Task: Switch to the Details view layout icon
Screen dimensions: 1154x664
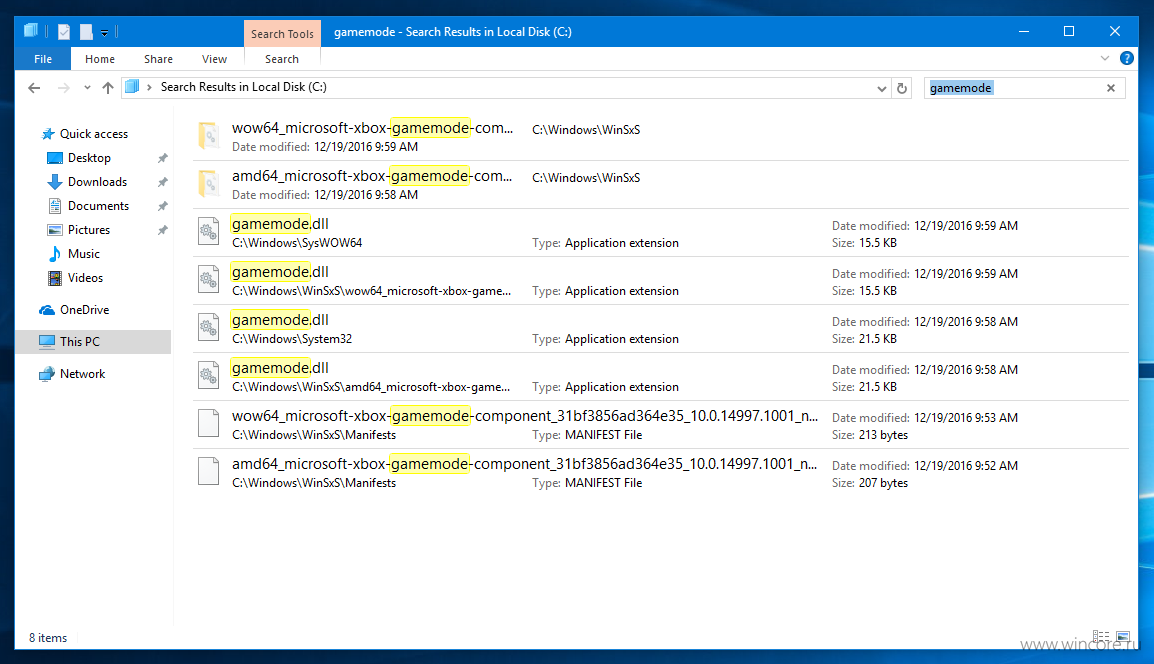Action: [1101, 637]
